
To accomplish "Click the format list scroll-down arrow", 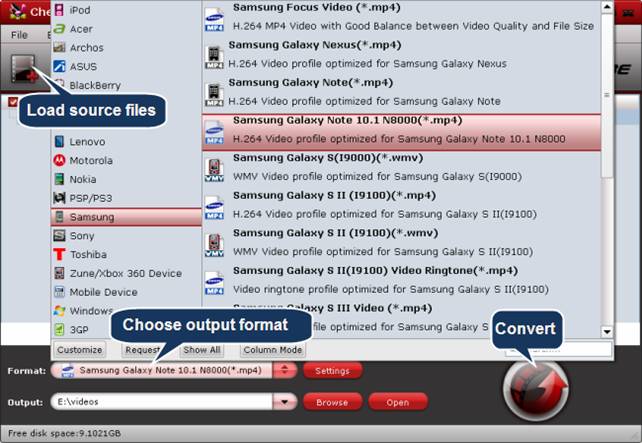I will click(x=607, y=331).
